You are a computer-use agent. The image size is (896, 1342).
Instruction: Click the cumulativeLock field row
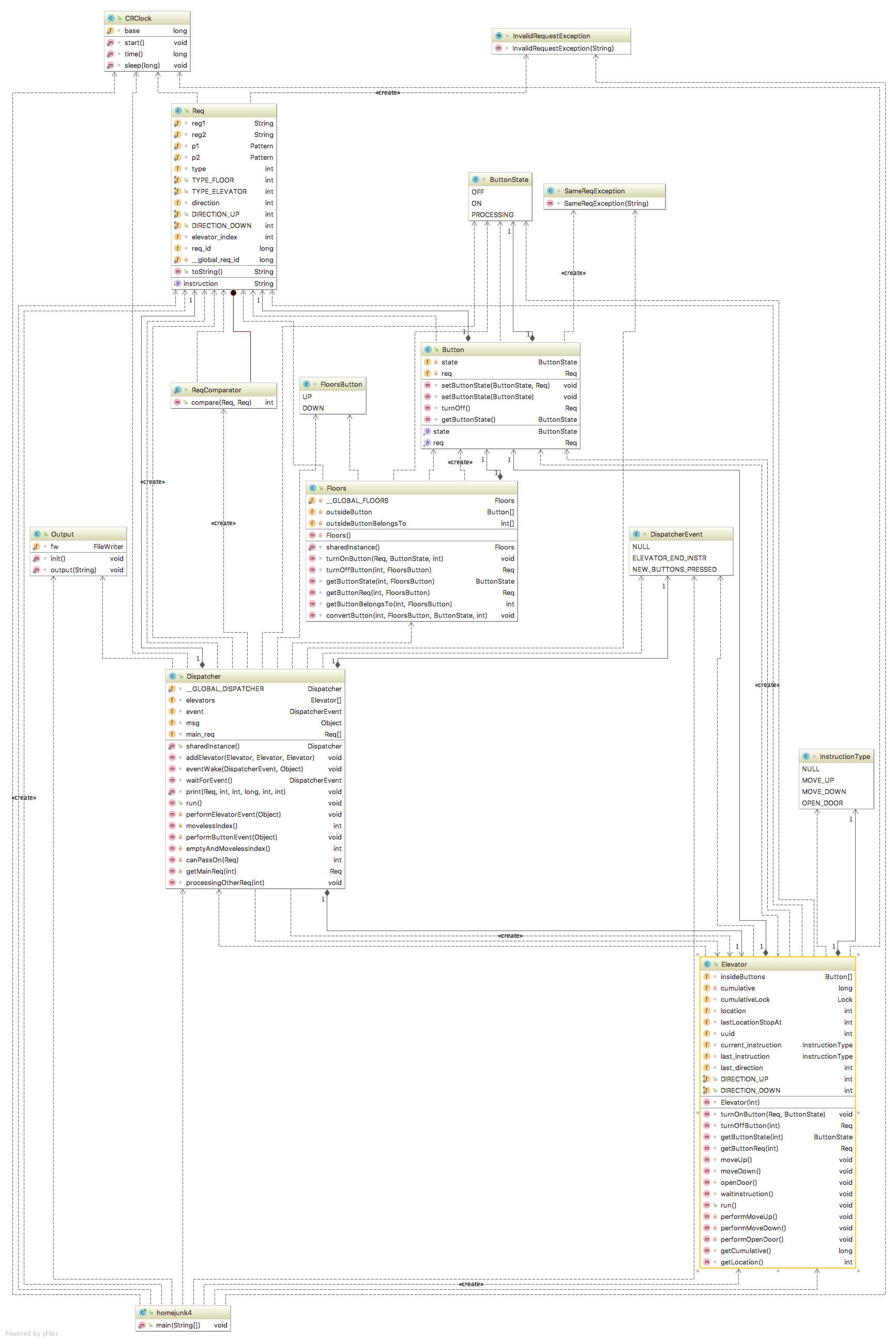pyautogui.click(x=778, y=1000)
